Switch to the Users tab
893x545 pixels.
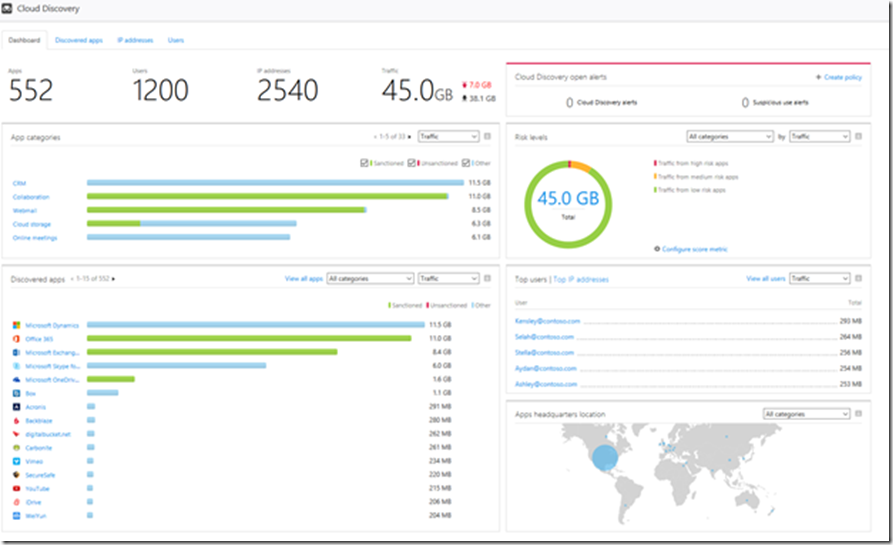175,40
